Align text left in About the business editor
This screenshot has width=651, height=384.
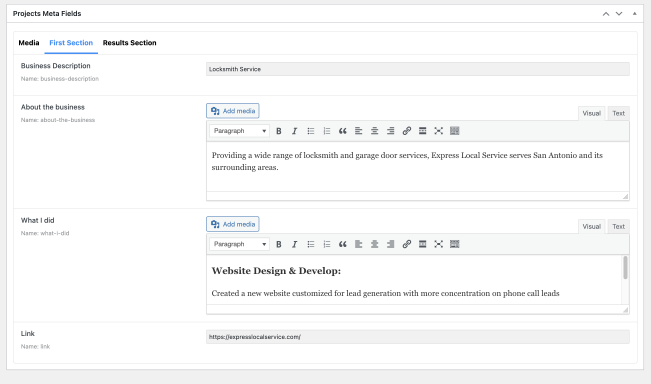358,131
